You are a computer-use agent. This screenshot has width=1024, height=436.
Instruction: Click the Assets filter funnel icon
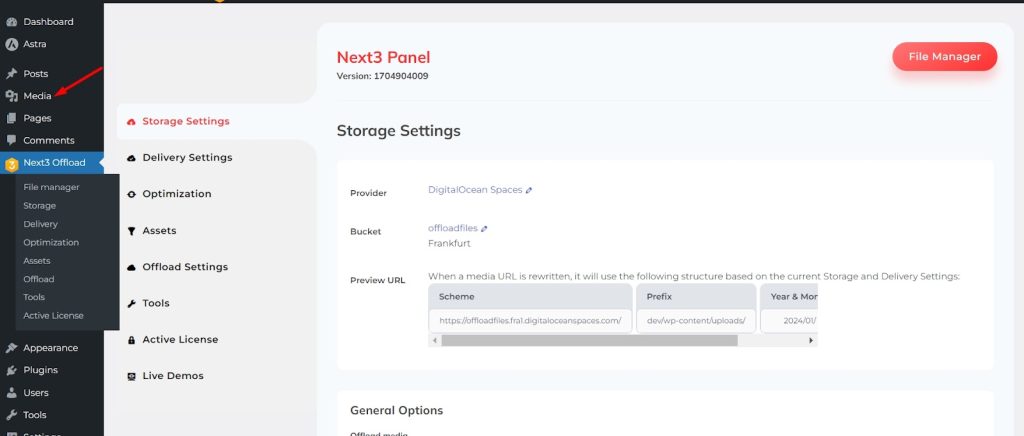click(x=131, y=230)
